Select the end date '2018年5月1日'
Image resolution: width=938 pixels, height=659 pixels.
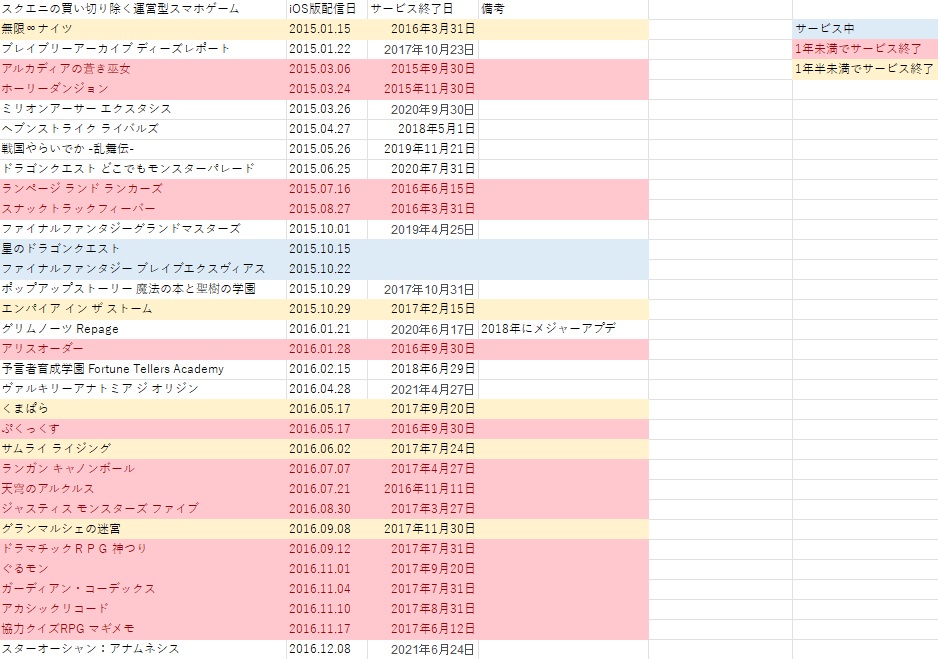(422, 129)
